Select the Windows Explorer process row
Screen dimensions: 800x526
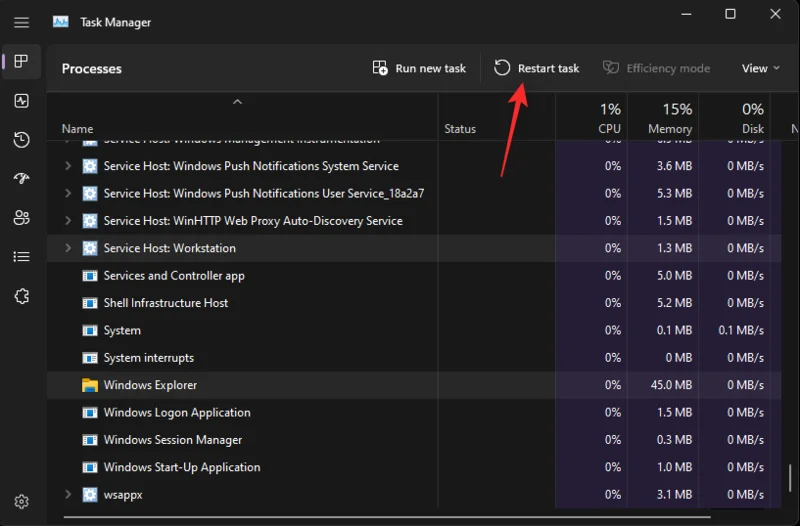pos(414,385)
